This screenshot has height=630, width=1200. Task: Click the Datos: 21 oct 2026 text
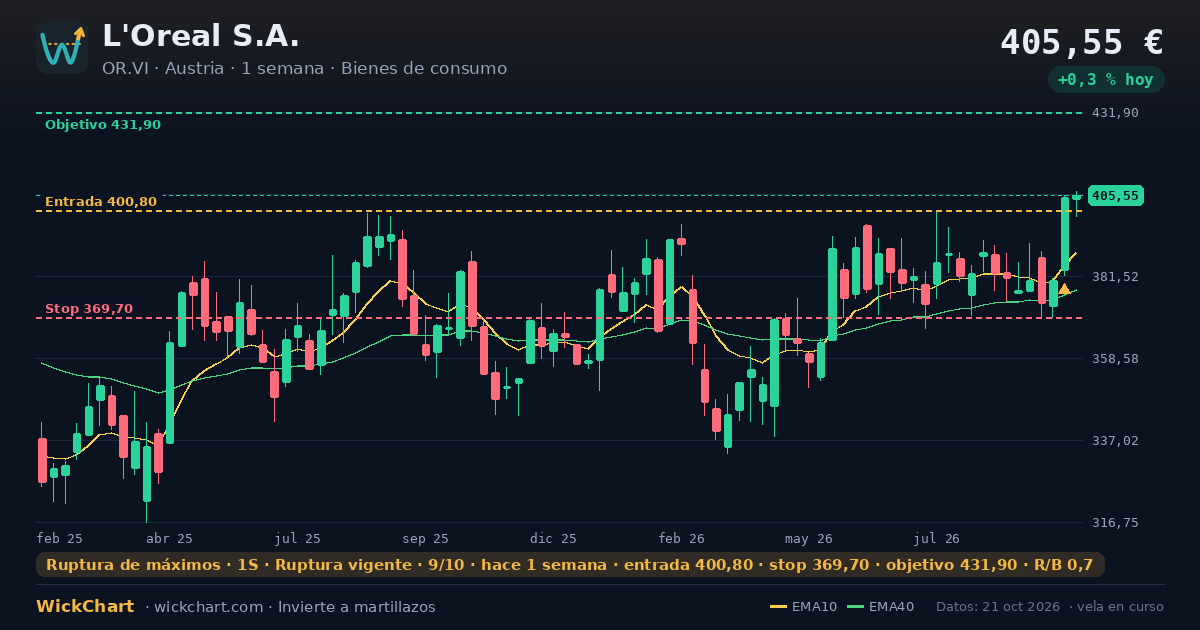[x=997, y=607]
